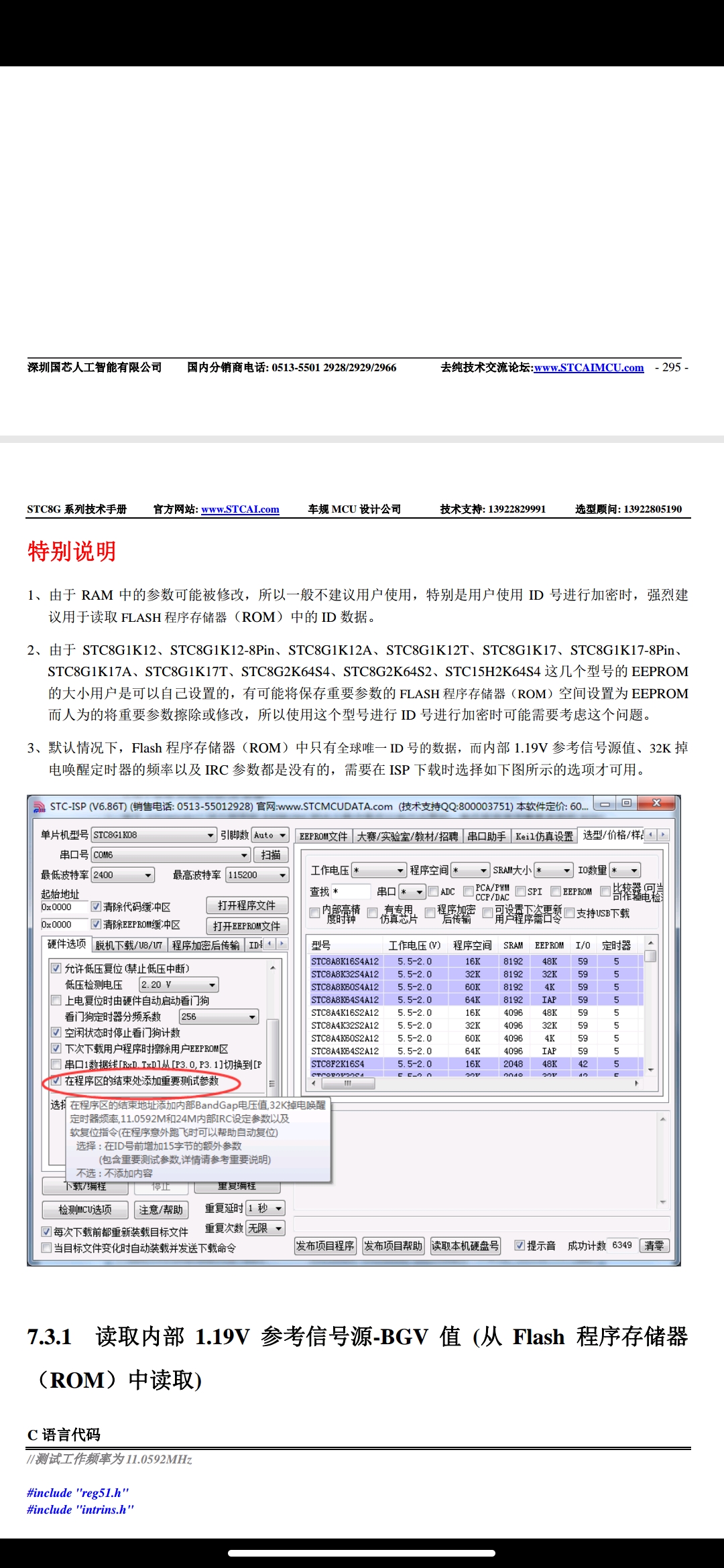Viewport: 724px width, 1568px height.
Task: Open the 串口助手 tab
Action: click(487, 836)
